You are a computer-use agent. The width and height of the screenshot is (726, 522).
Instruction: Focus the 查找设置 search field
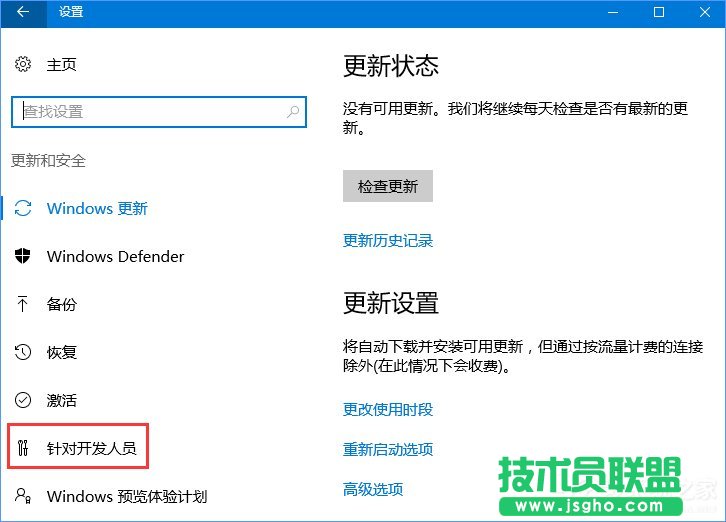[x=159, y=112]
